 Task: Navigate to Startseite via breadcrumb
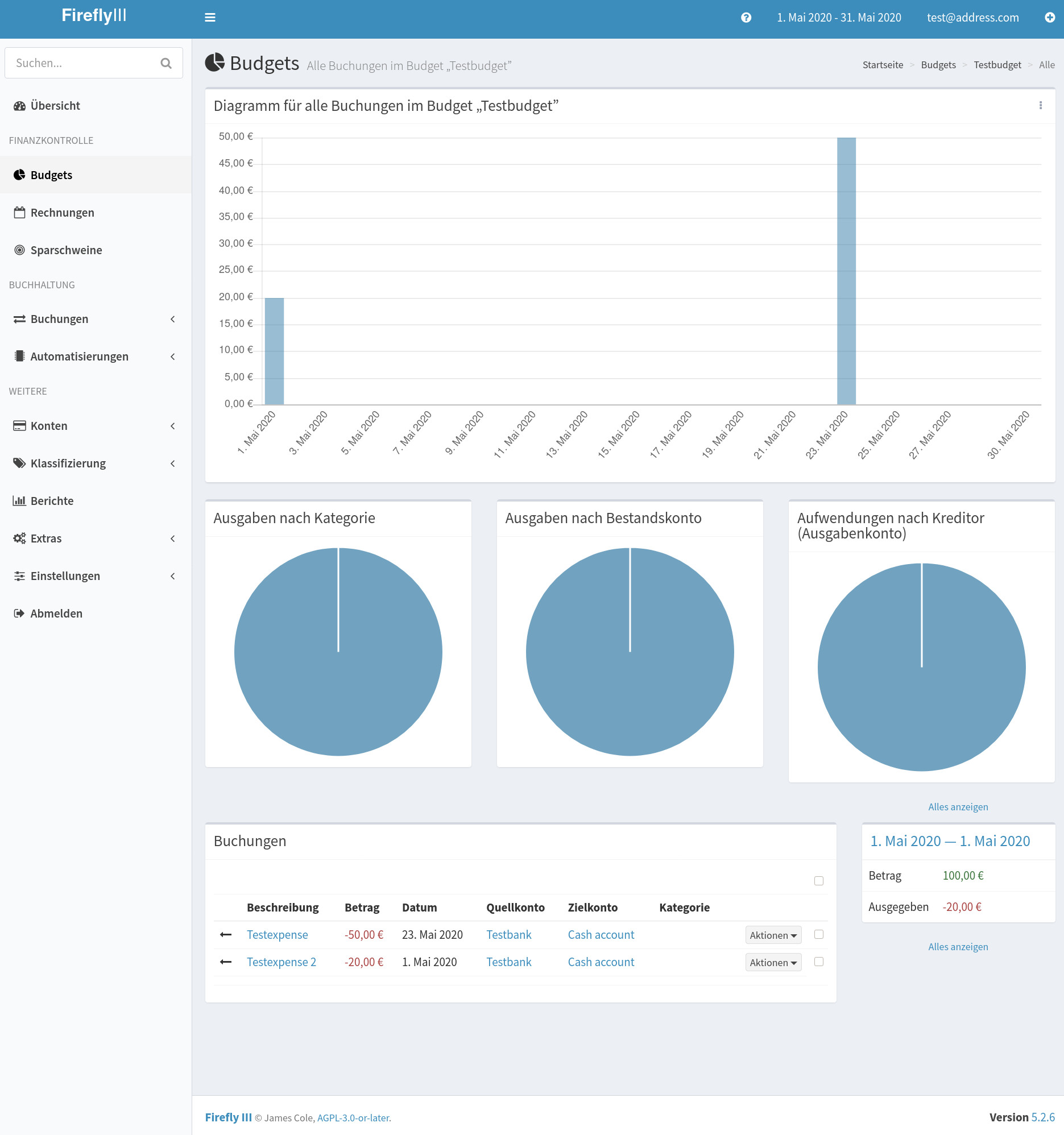point(883,64)
